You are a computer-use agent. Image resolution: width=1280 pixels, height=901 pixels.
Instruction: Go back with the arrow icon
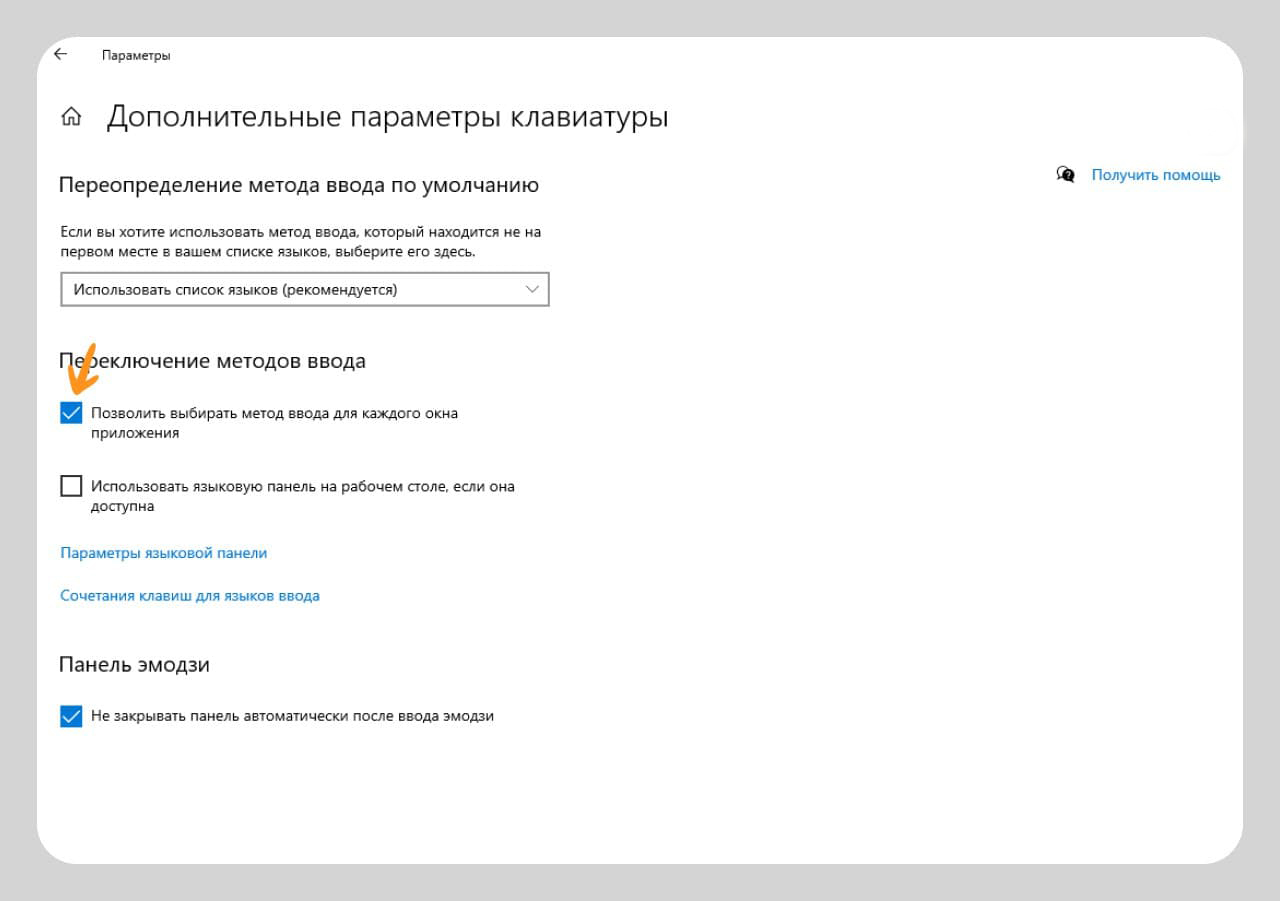tap(61, 54)
